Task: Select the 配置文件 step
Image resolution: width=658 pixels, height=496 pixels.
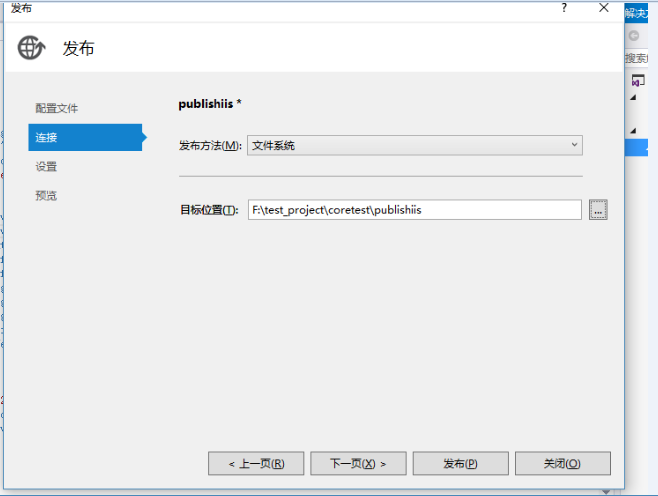Action: [57, 108]
